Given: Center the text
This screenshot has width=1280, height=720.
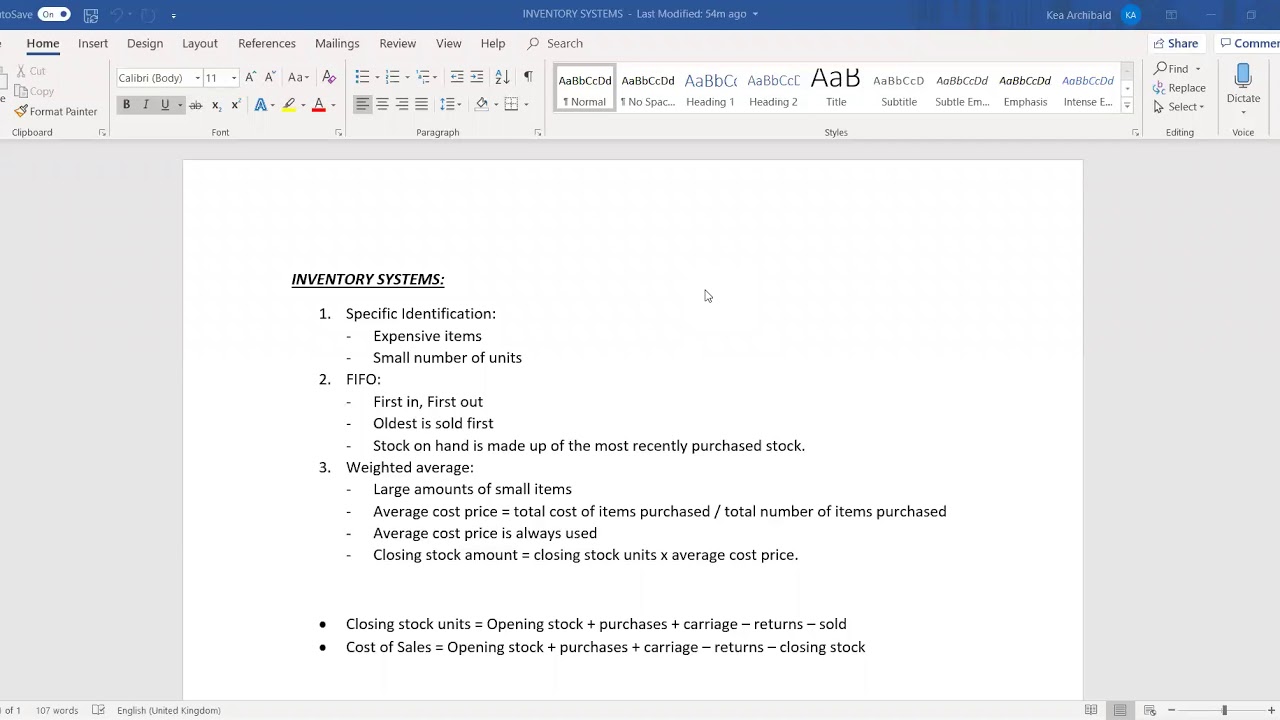Looking at the screenshot, I should pyautogui.click(x=382, y=104).
